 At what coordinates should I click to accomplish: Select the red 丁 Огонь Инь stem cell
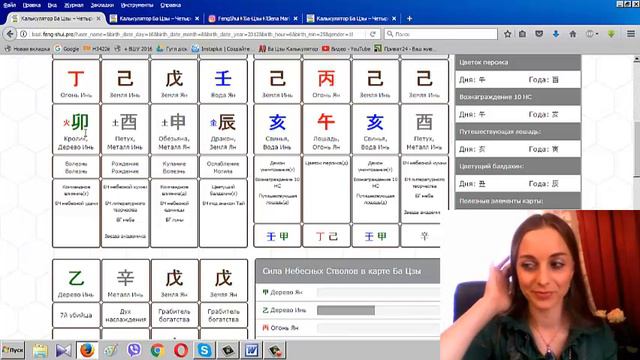point(76,81)
